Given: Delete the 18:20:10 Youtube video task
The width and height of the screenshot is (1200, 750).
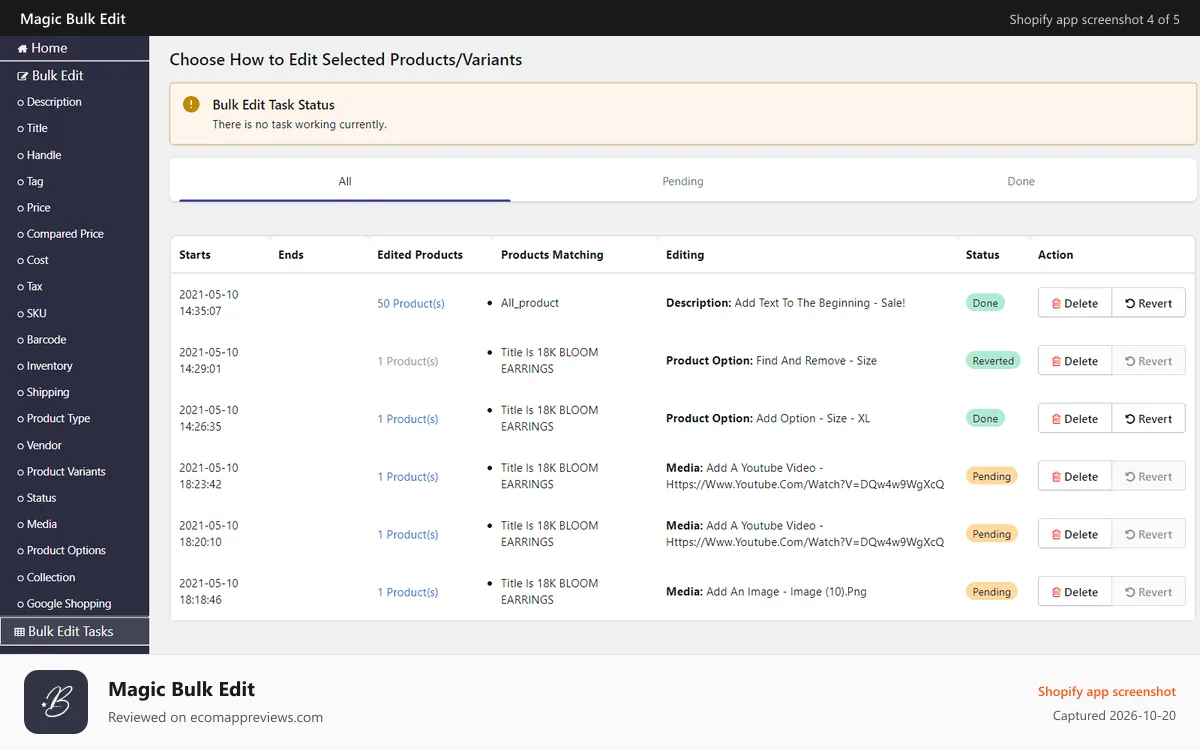Looking at the screenshot, I should (1075, 535).
